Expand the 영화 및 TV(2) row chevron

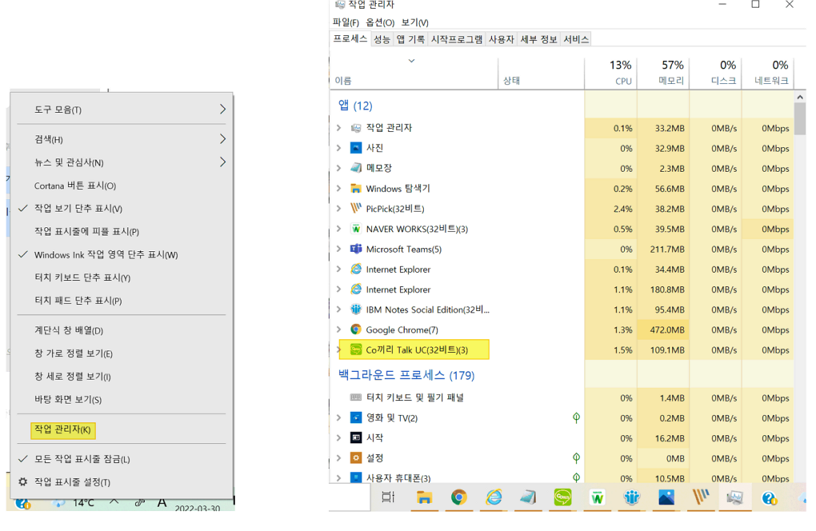(339, 418)
